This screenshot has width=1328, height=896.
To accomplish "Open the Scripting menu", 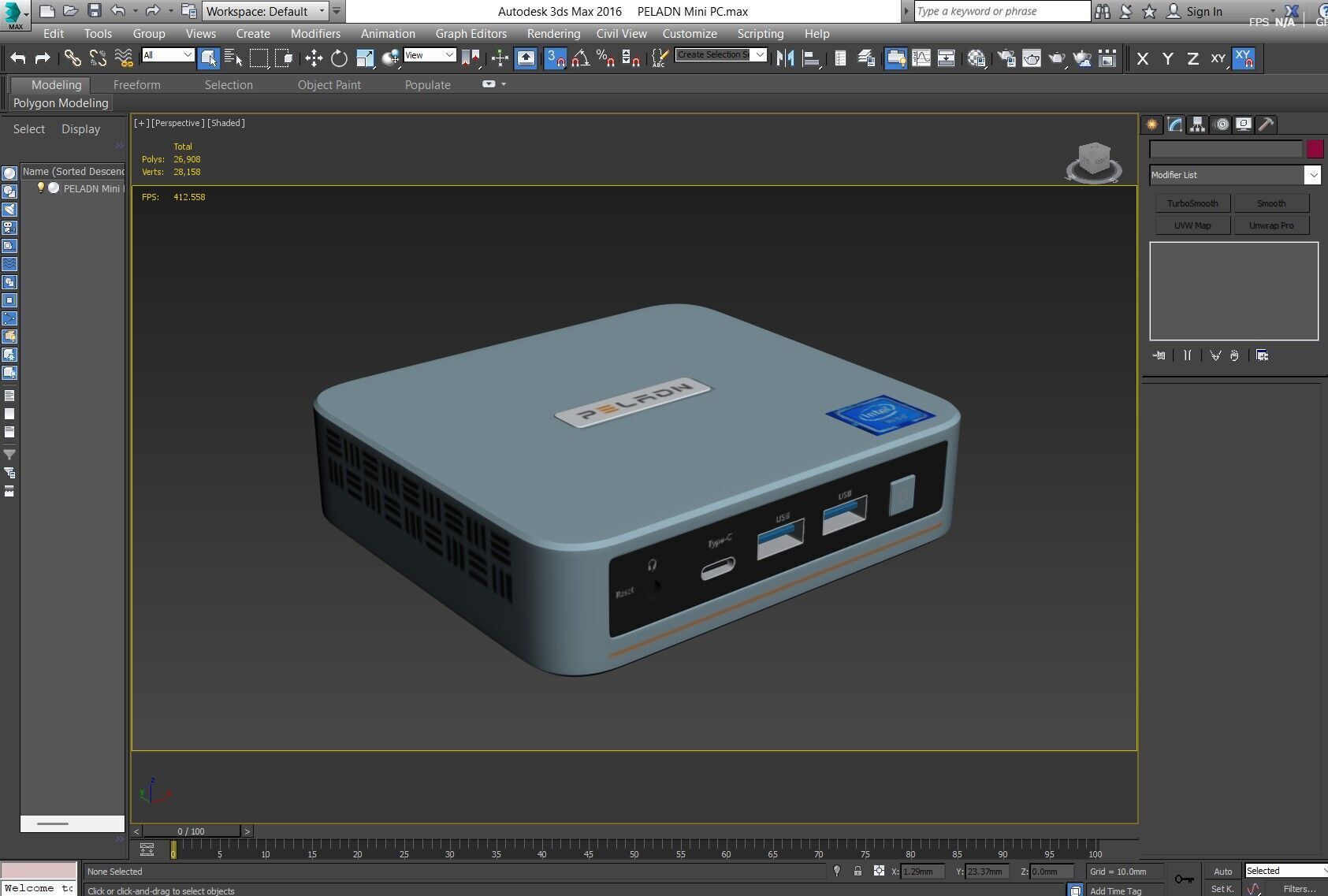I will (761, 34).
